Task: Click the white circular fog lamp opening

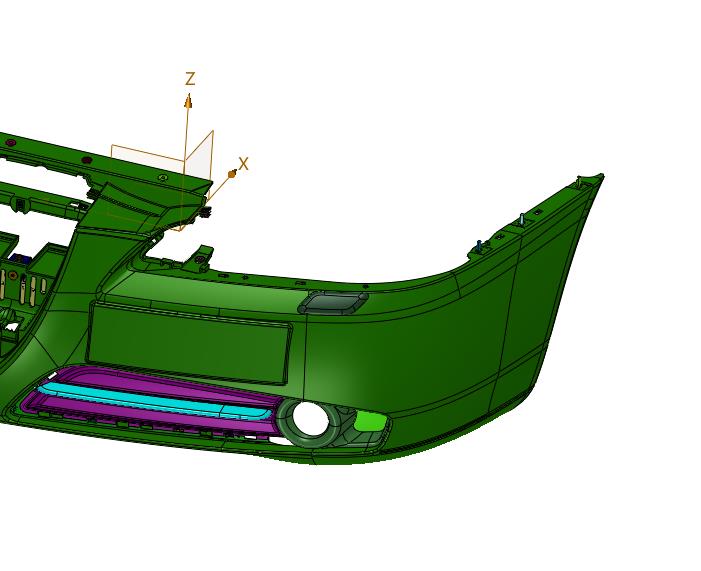Action: pos(310,419)
